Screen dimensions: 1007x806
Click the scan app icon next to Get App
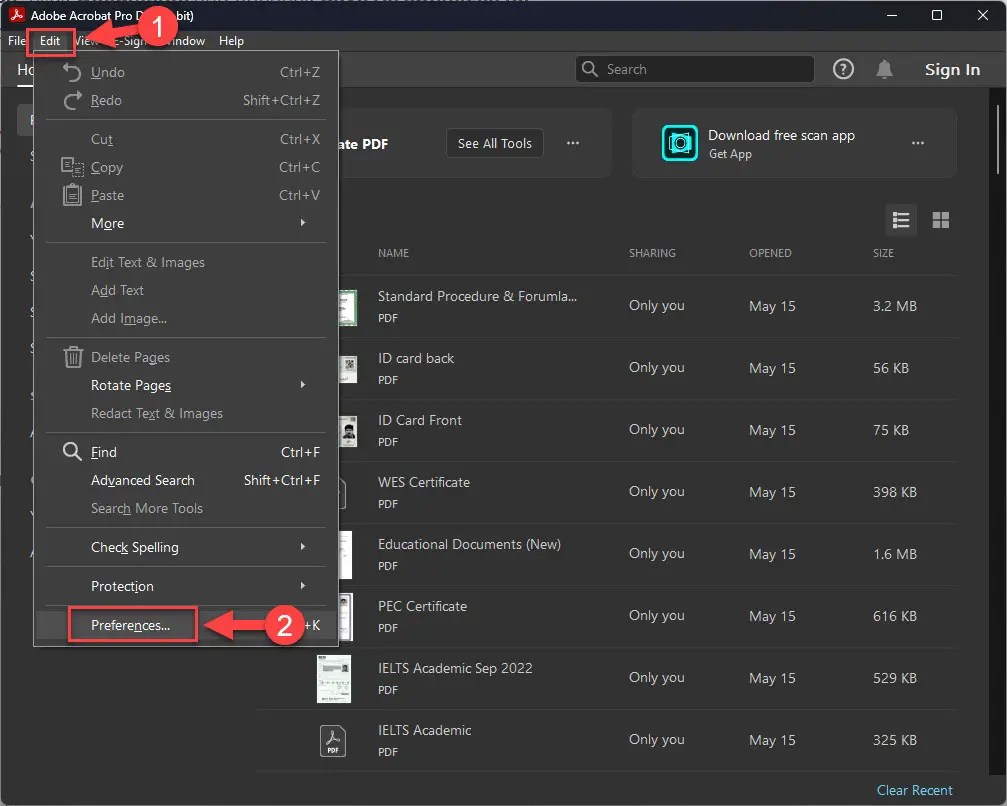pos(680,144)
